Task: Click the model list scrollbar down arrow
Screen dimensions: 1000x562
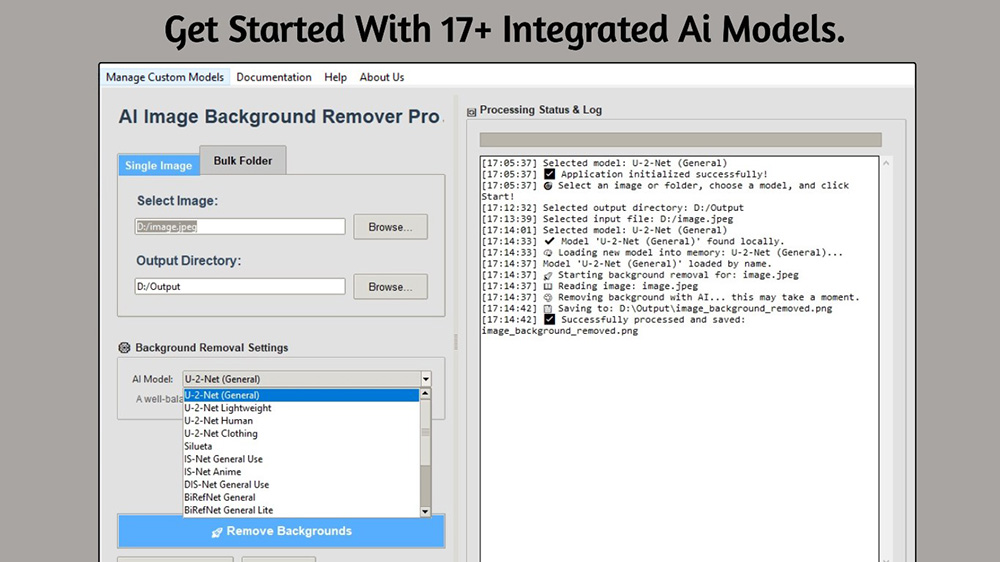Action: [x=425, y=511]
